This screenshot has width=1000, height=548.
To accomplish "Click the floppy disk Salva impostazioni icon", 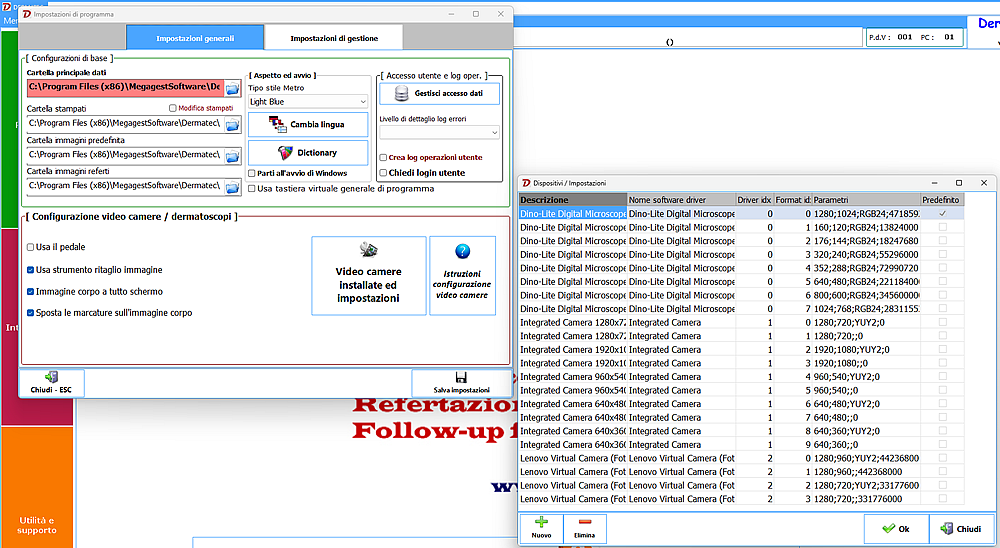I will click(x=461, y=378).
